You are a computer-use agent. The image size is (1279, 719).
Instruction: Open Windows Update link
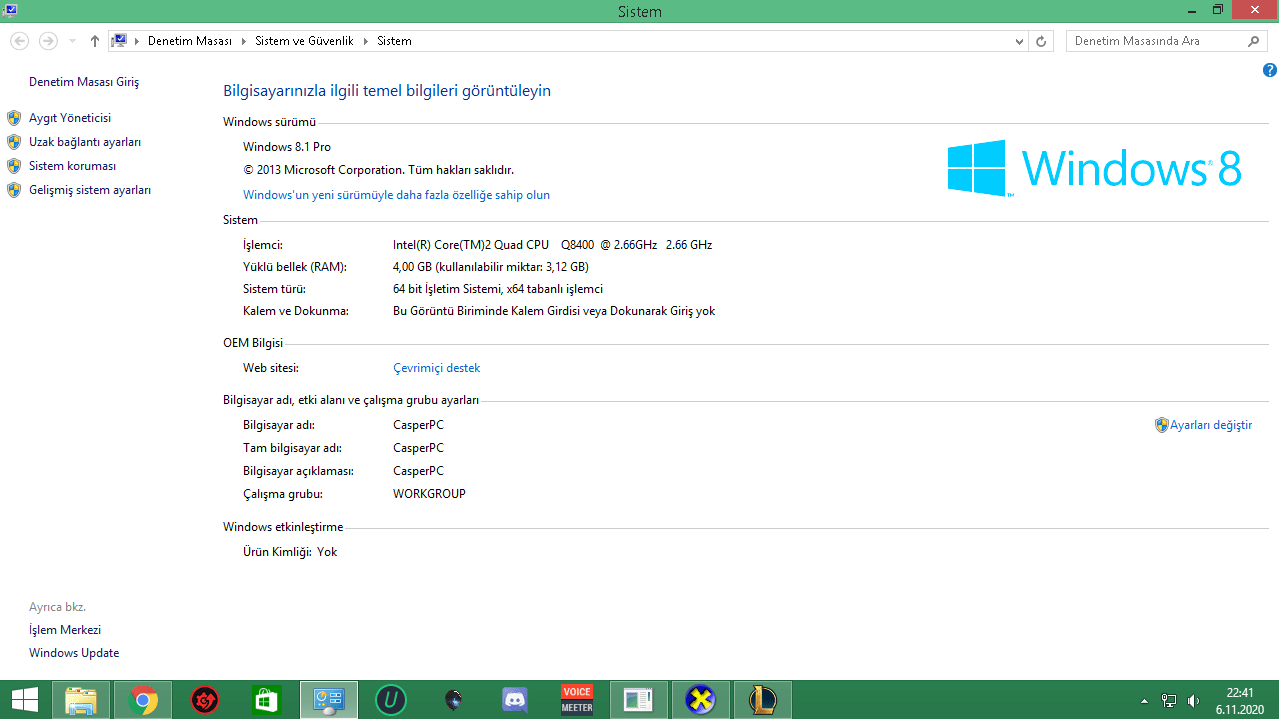pyautogui.click(x=74, y=653)
